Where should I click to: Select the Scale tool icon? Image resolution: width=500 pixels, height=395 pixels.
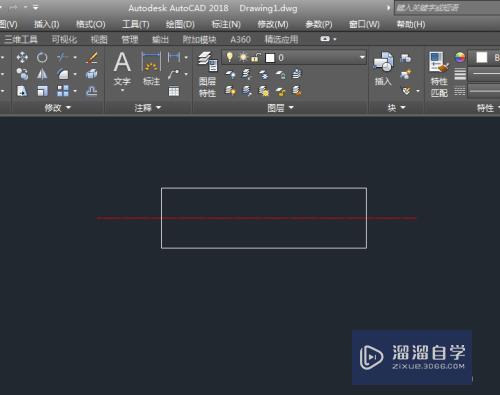(42, 91)
